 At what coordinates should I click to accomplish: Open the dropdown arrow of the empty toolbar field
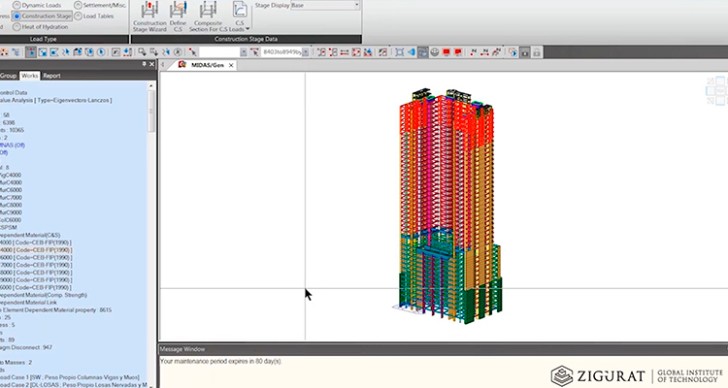(243, 52)
